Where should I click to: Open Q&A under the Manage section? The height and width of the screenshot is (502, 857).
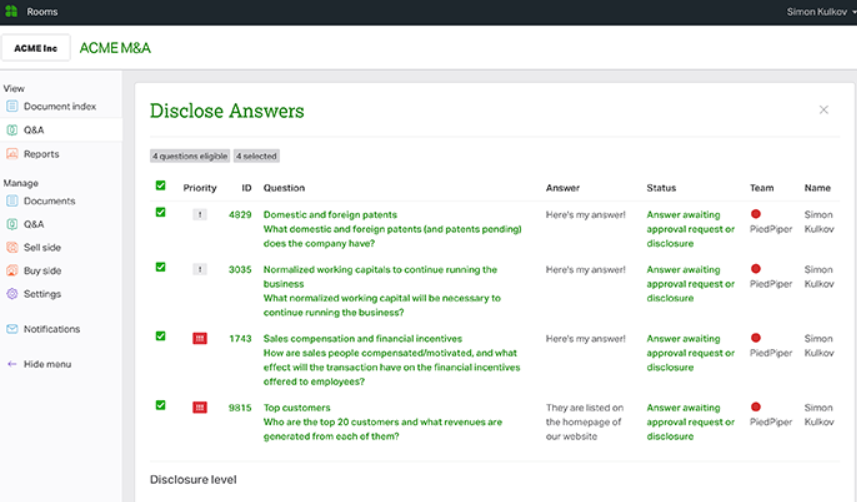pyautogui.click(x=34, y=224)
